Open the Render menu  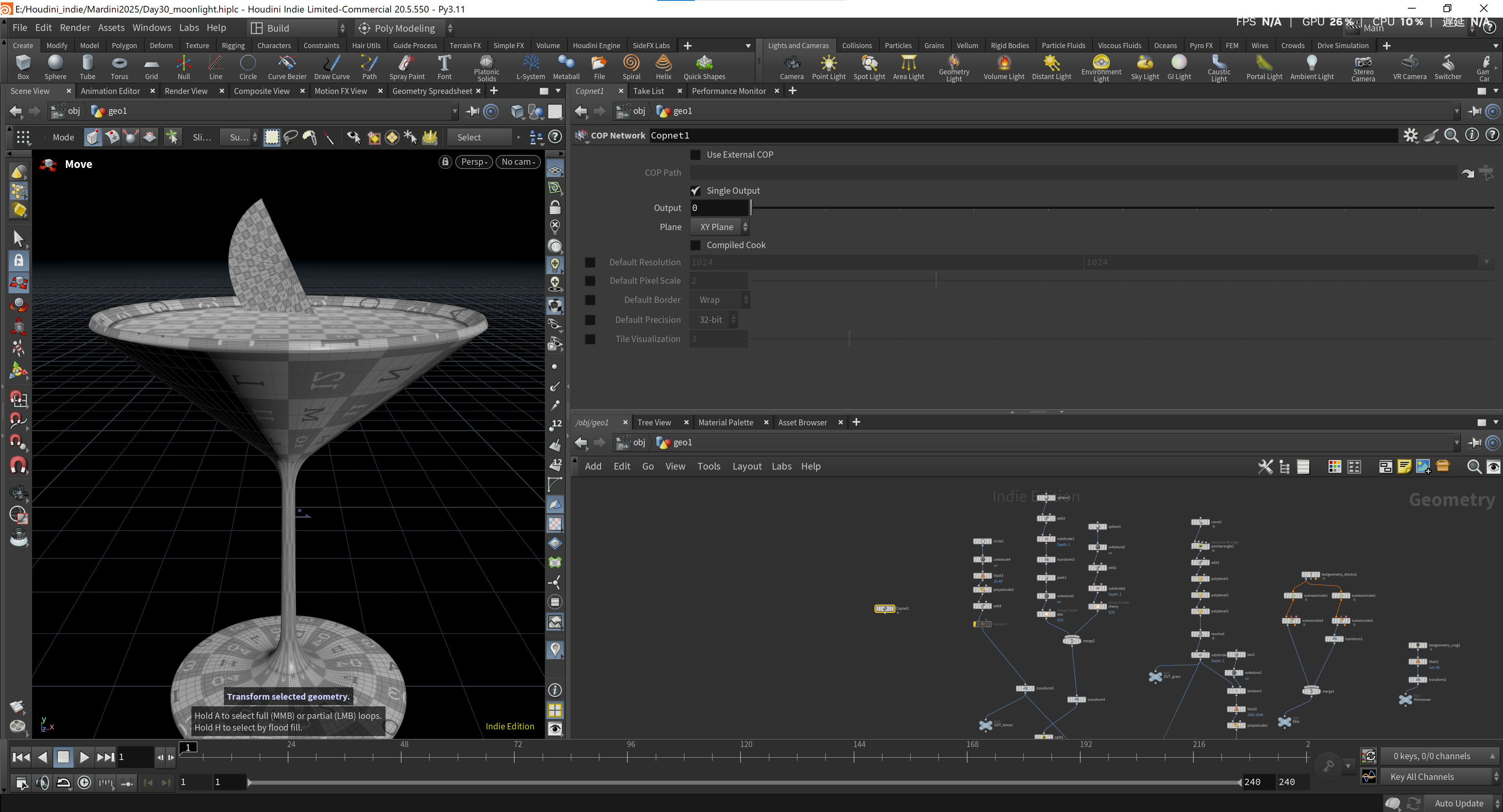75,27
